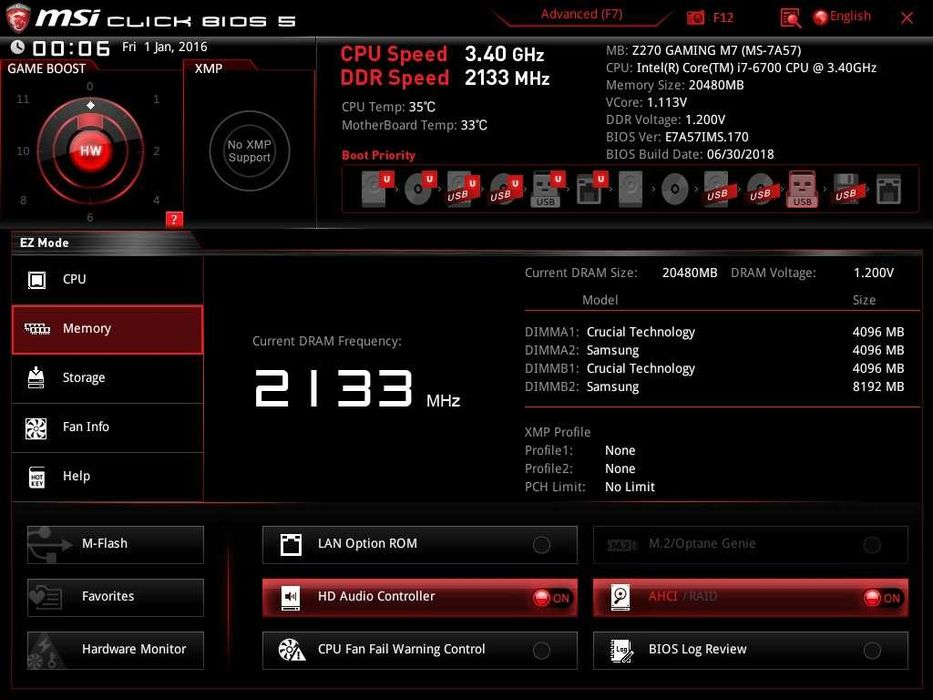Viewport: 933px width, 700px height.
Task: Click the XMP Profile1 None value
Action: (x=620, y=451)
